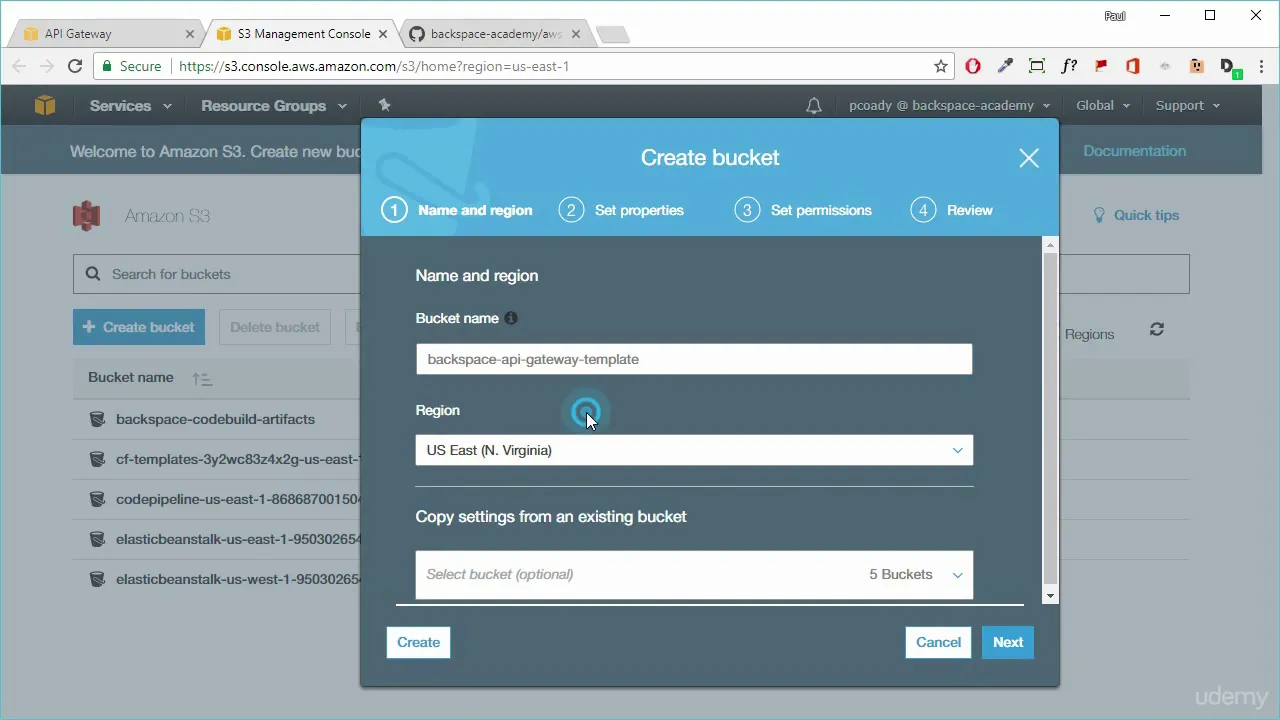The height and width of the screenshot is (720, 1280).
Task: Click the Bucket name column header
Action: [x=131, y=378]
